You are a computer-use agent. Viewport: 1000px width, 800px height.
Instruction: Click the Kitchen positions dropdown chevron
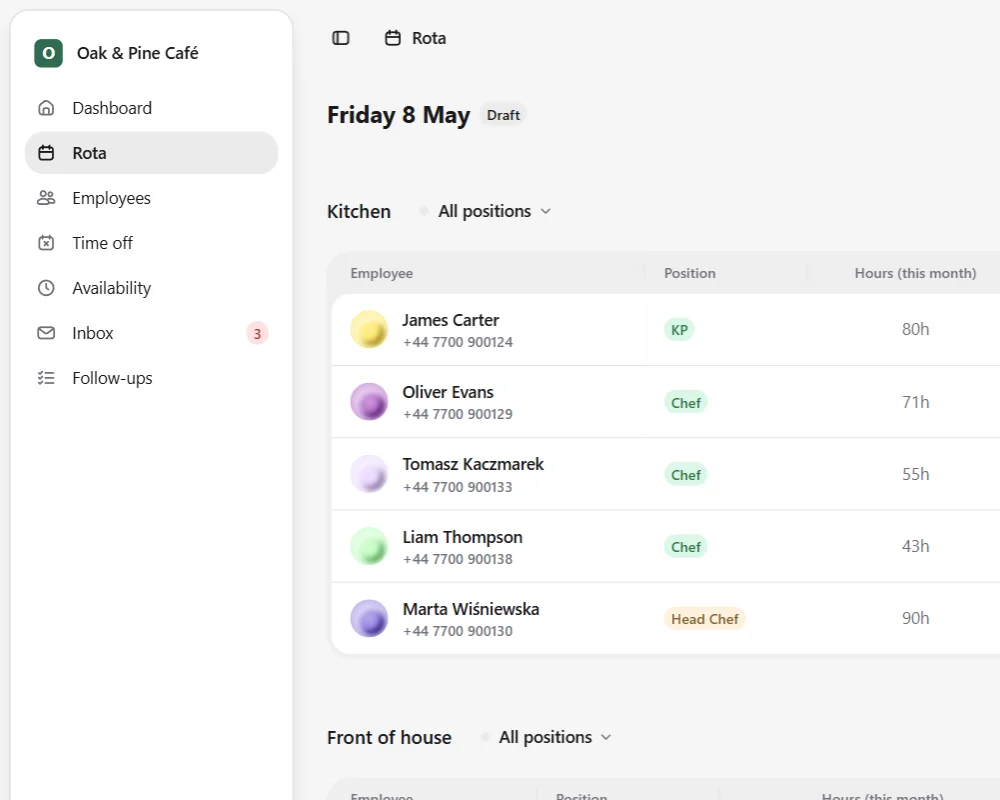[x=545, y=211]
